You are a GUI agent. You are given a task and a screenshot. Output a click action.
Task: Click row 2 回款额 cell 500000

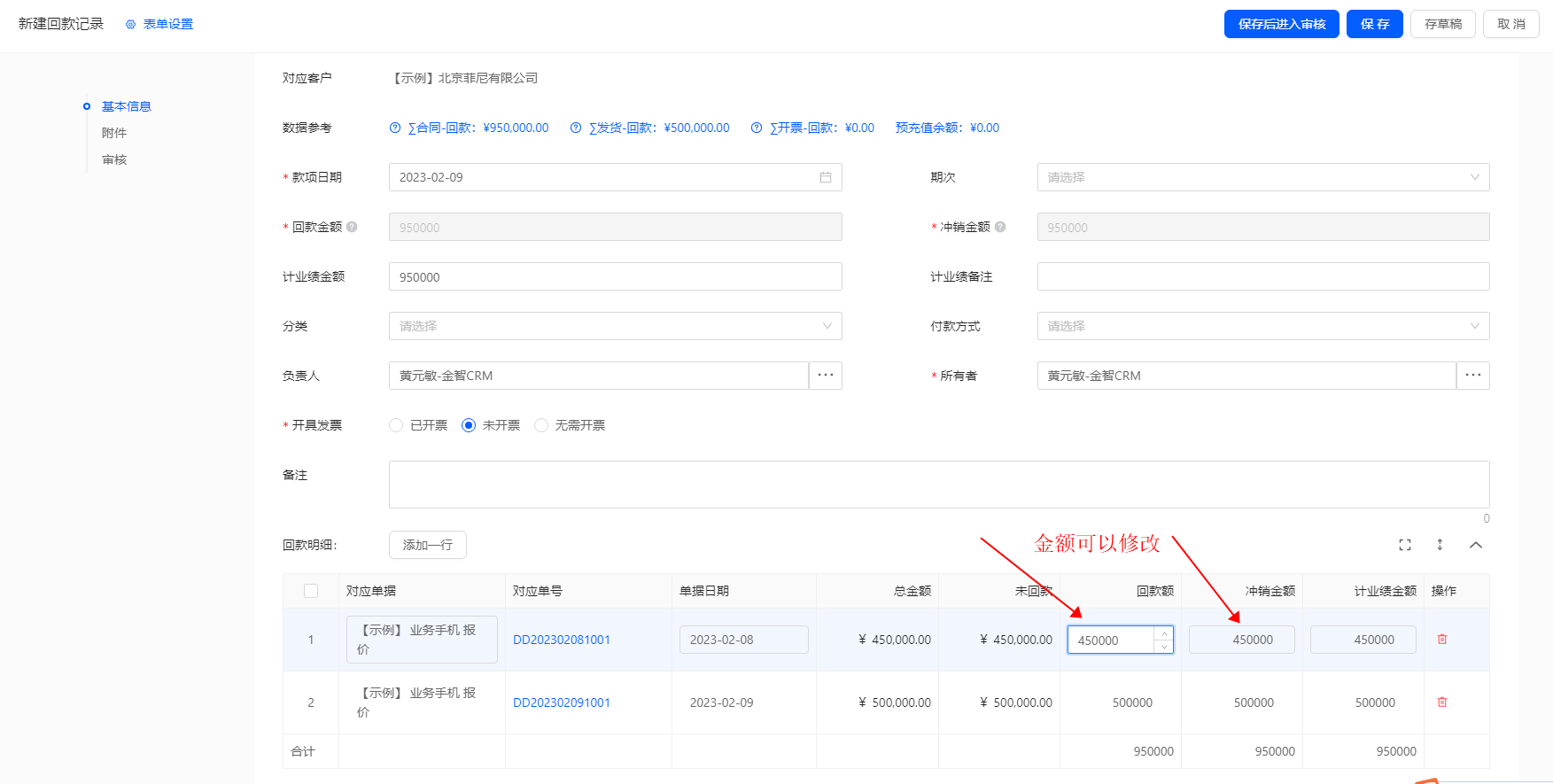(x=1121, y=702)
